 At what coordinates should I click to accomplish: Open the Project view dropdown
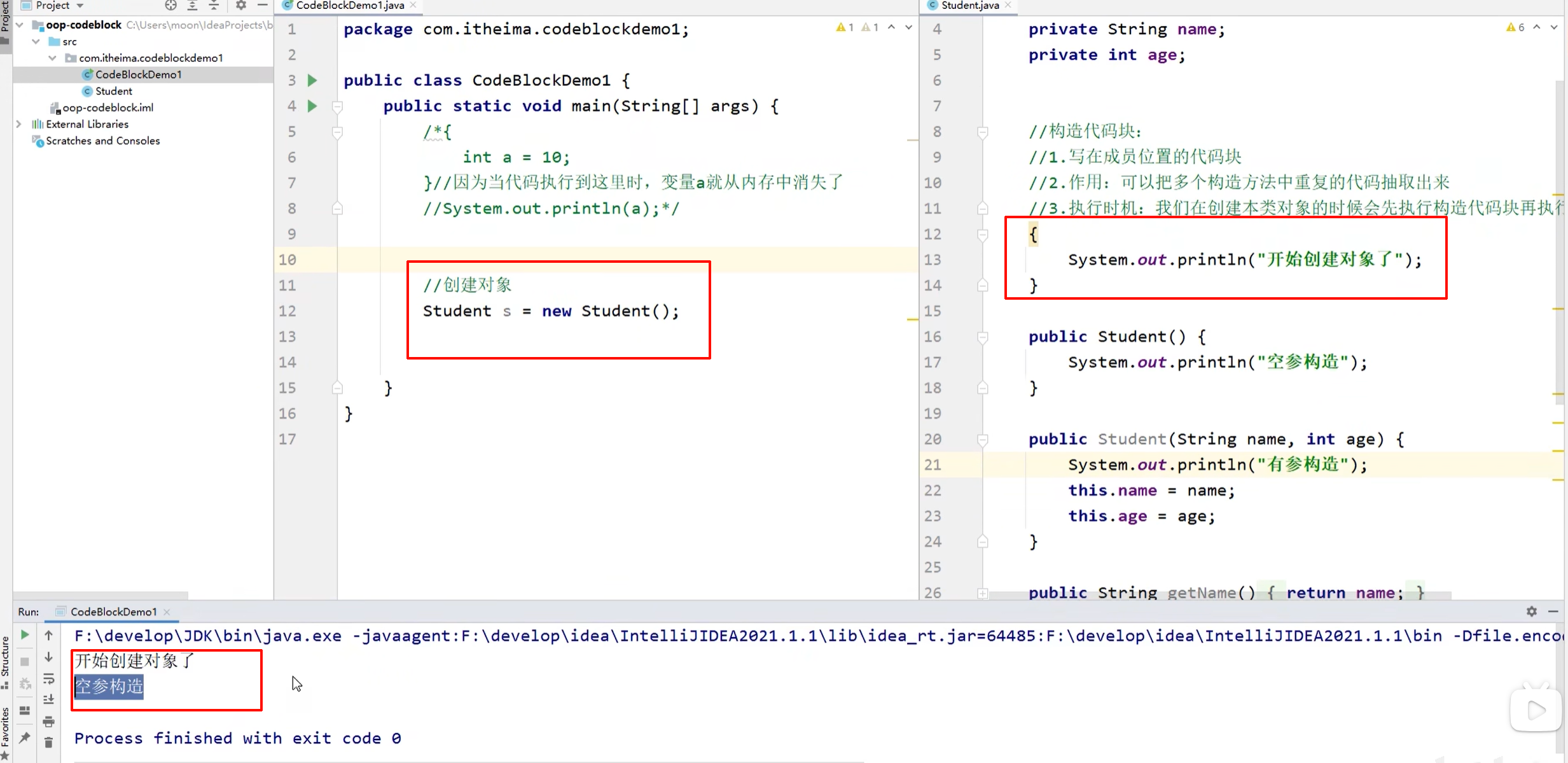point(80,6)
